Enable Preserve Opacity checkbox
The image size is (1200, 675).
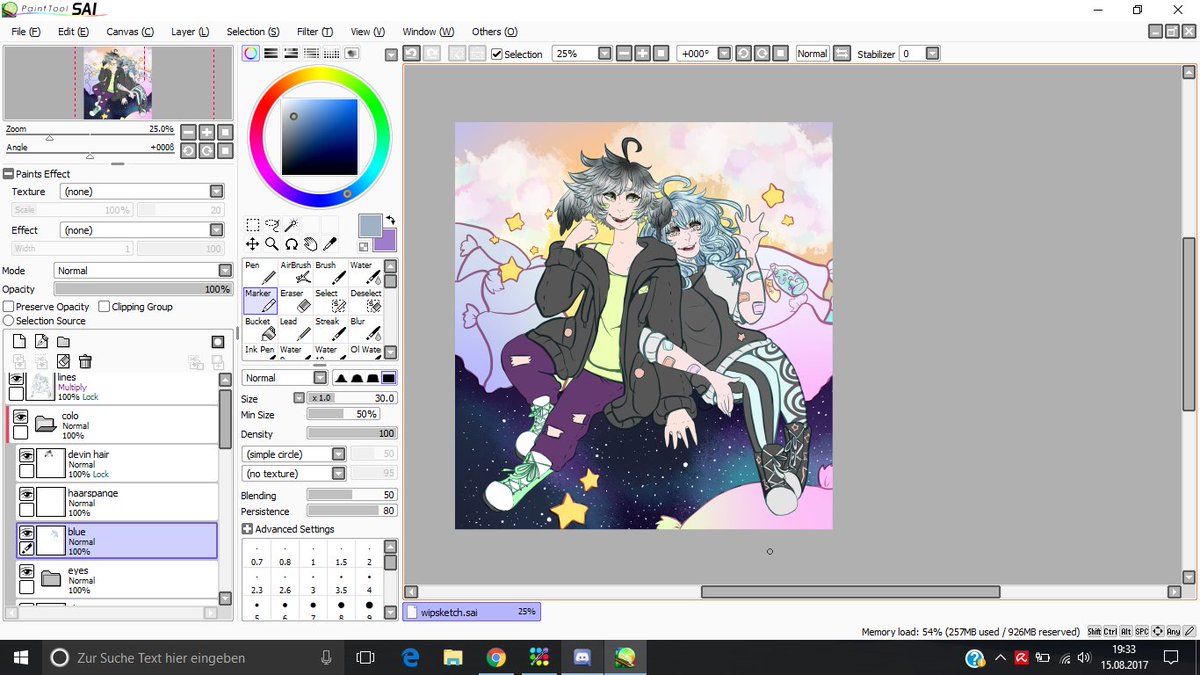coord(9,307)
